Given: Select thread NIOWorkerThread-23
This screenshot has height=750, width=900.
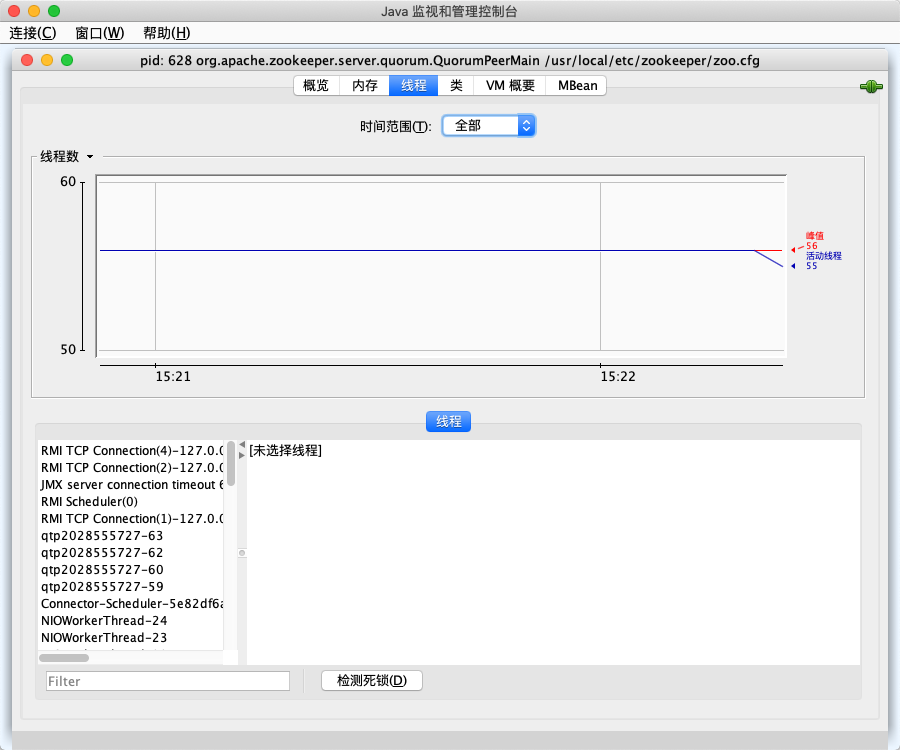Looking at the screenshot, I should (x=131, y=638).
